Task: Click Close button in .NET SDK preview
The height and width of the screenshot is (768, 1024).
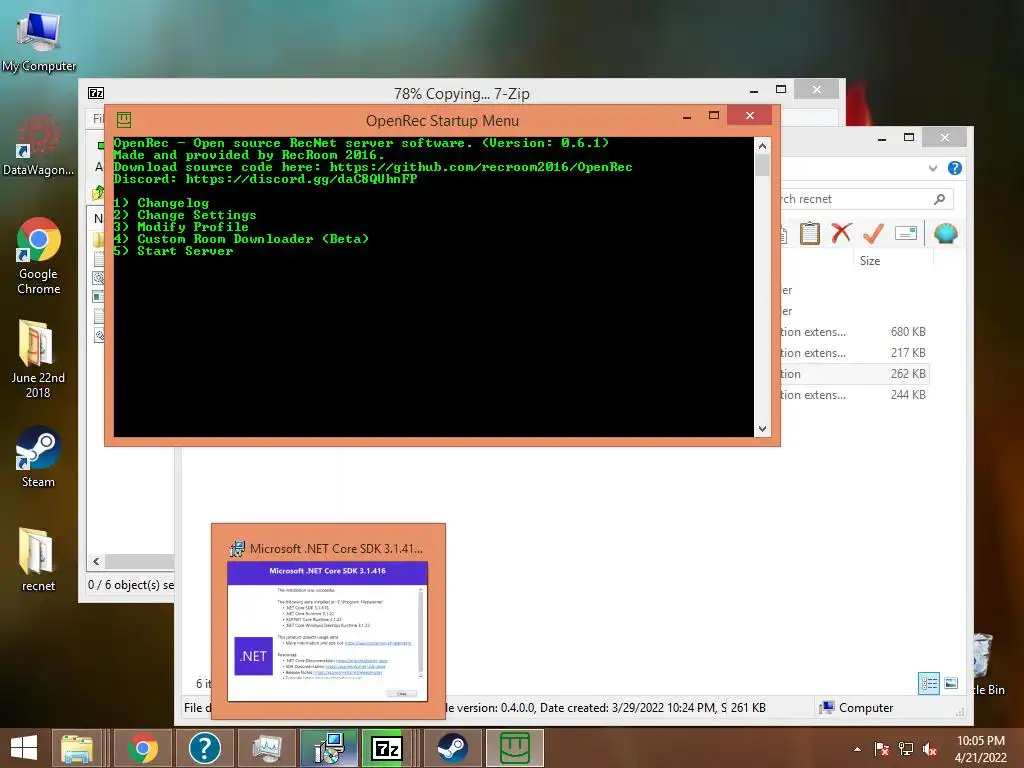Action: [x=402, y=694]
